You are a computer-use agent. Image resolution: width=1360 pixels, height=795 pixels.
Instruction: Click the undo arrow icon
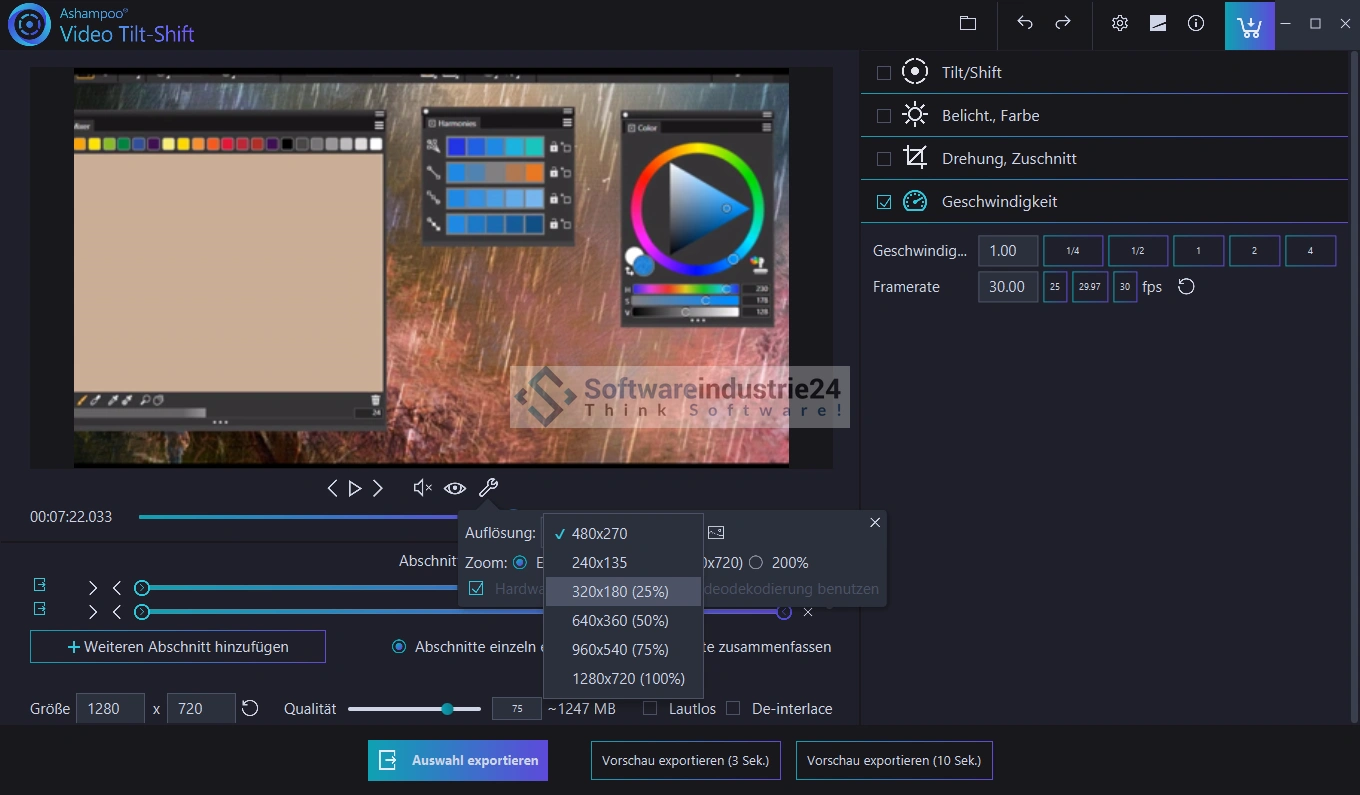1025,23
